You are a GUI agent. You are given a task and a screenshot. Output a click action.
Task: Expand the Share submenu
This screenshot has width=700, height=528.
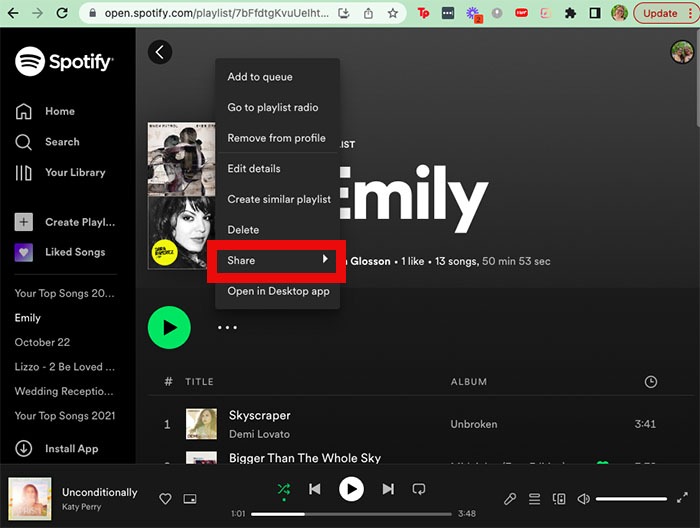point(277,260)
